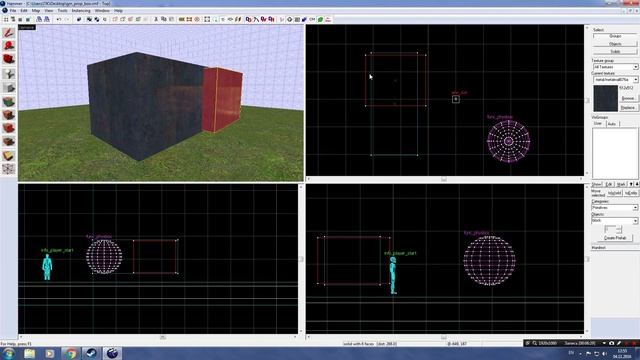Open the Edit menu
The width and height of the screenshot is (640, 360).
coord(24,11)
